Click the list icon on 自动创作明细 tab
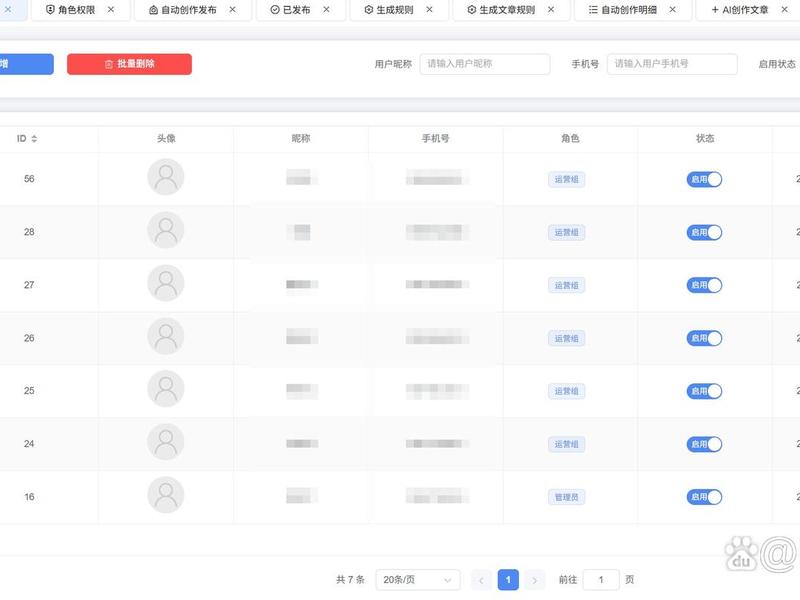 coord(593,10)
